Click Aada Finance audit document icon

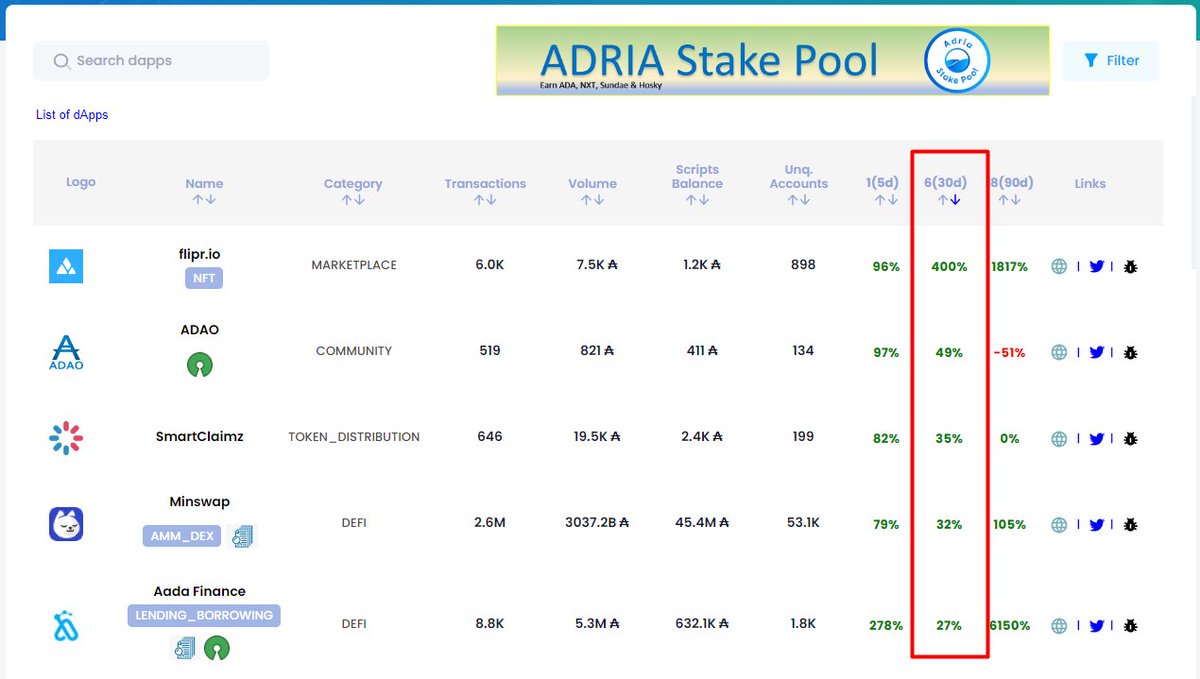184,649
